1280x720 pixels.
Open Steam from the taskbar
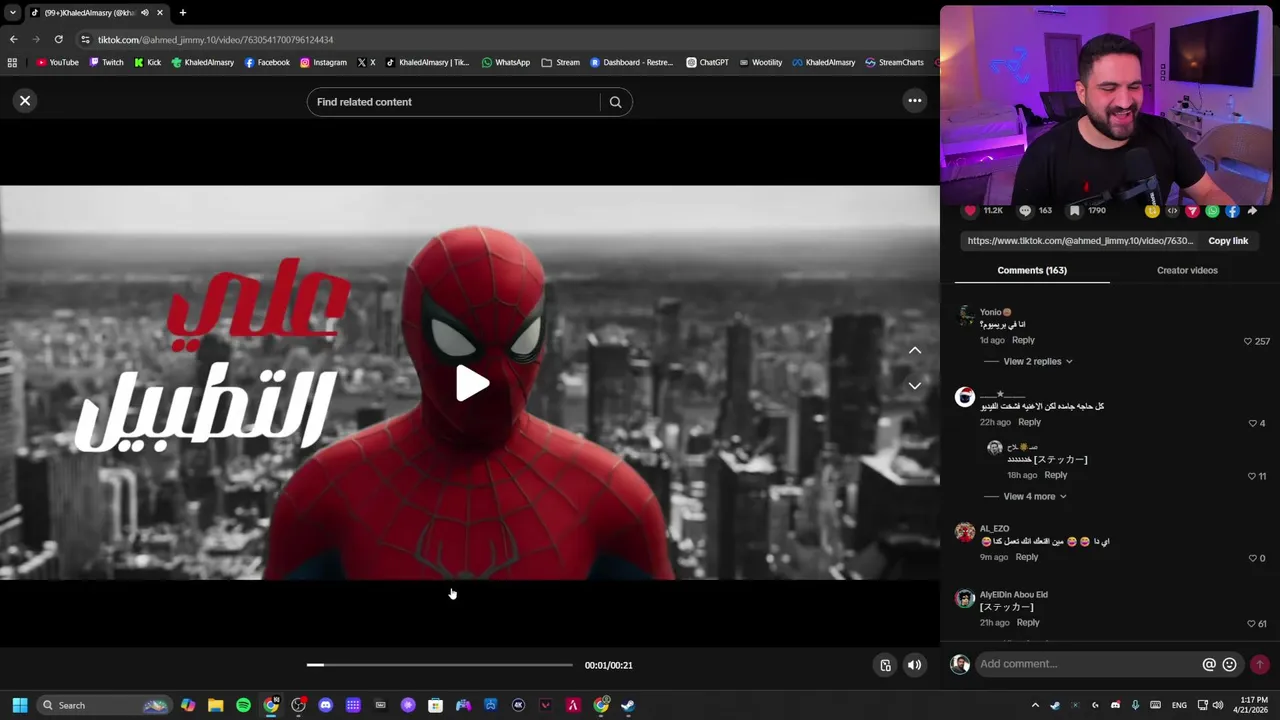click(627, 705)
